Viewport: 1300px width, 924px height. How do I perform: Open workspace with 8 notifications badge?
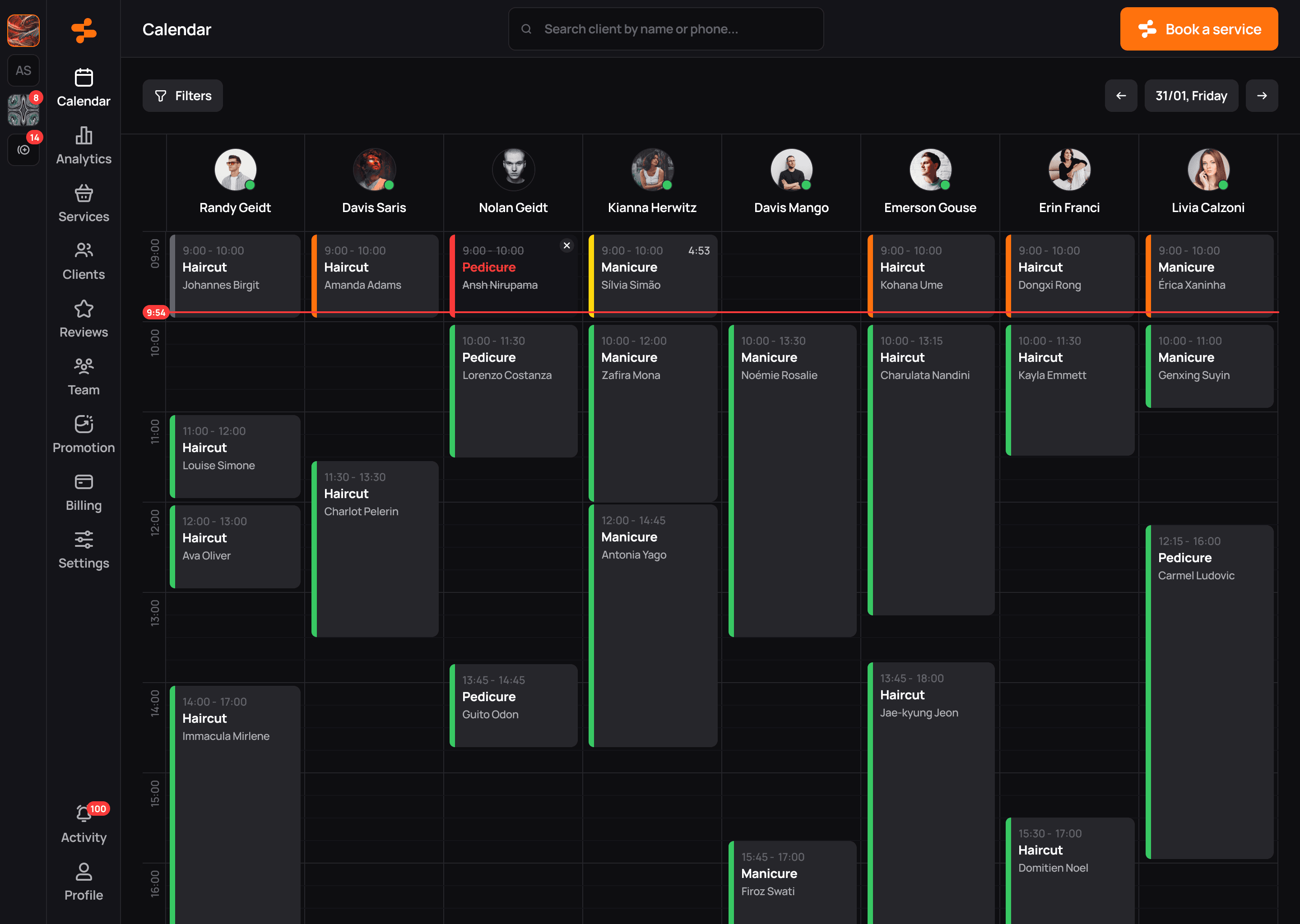pyautogui.click(x=23, y=110)
